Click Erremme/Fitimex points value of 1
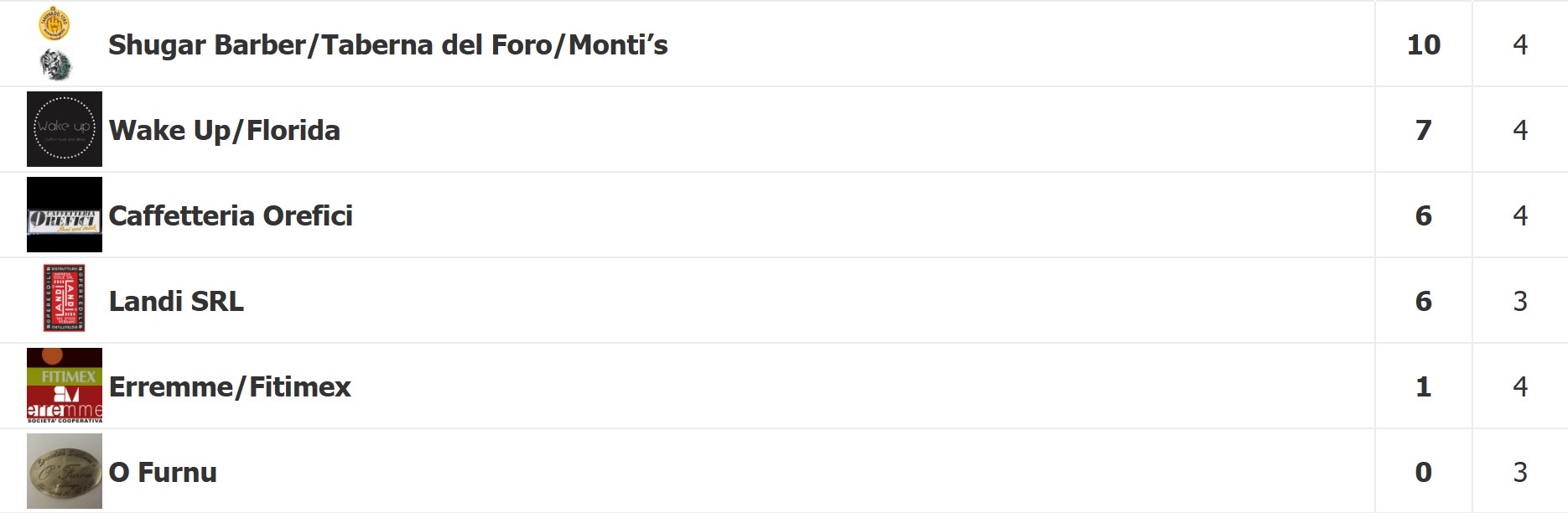The image size is (1568, 513). [x=1424, y=386]
